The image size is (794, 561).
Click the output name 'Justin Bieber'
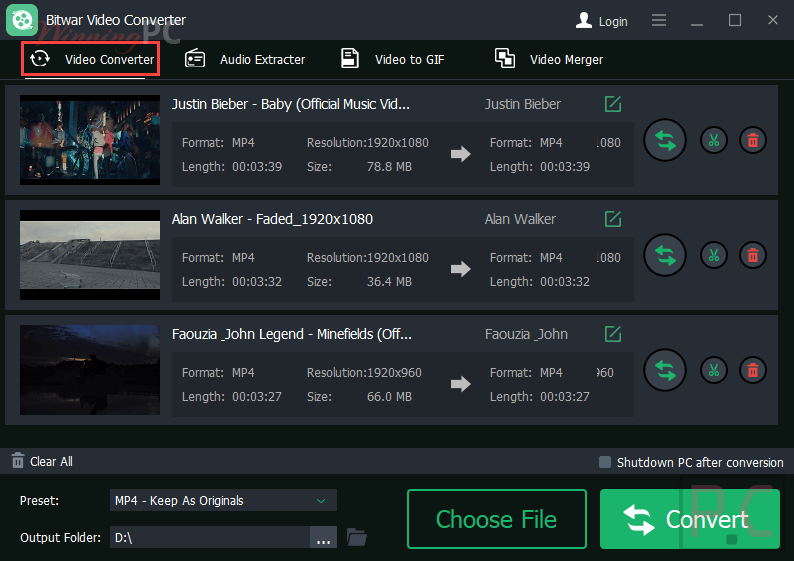pyautogui.click(x=523, y=104)
